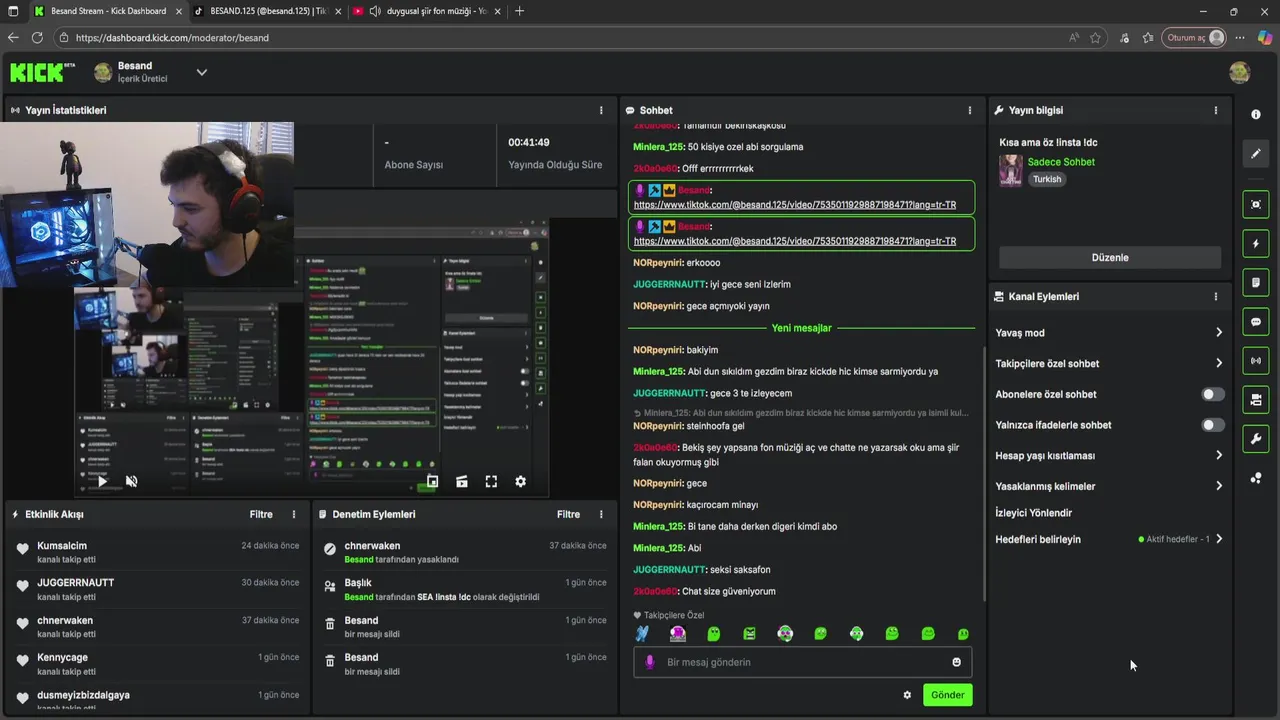The width and height of the screenshot is (1280, 720).
Task: Open the camera sidebar icon
Action: [x=1256, y=400]
